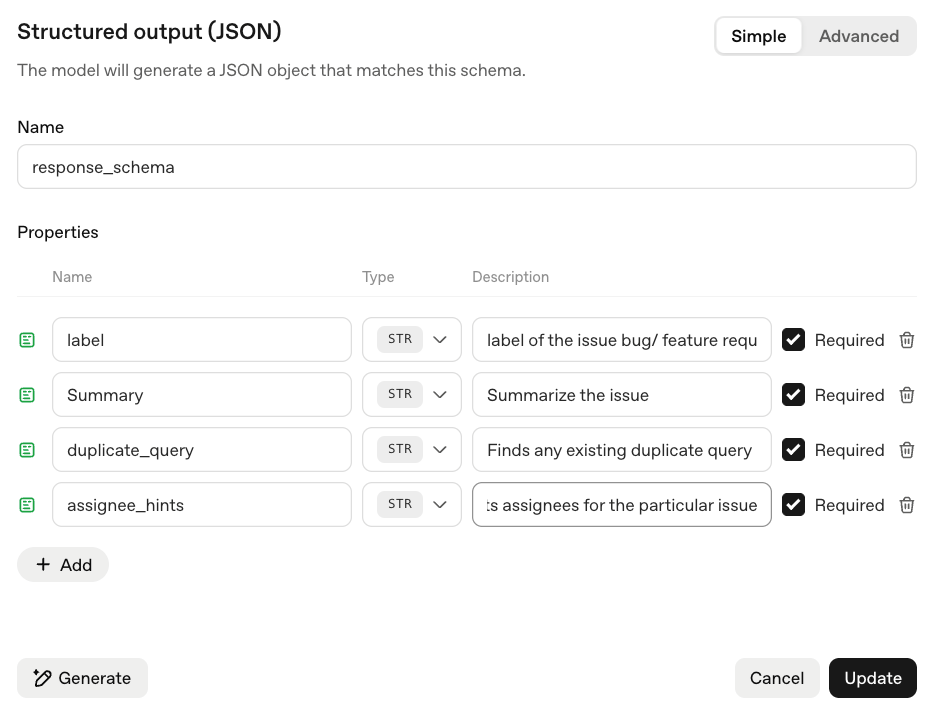Click the Required text in assignee_hints row
Screen dimensions: 935x707
pyautogui.click(x=849, y=506)
